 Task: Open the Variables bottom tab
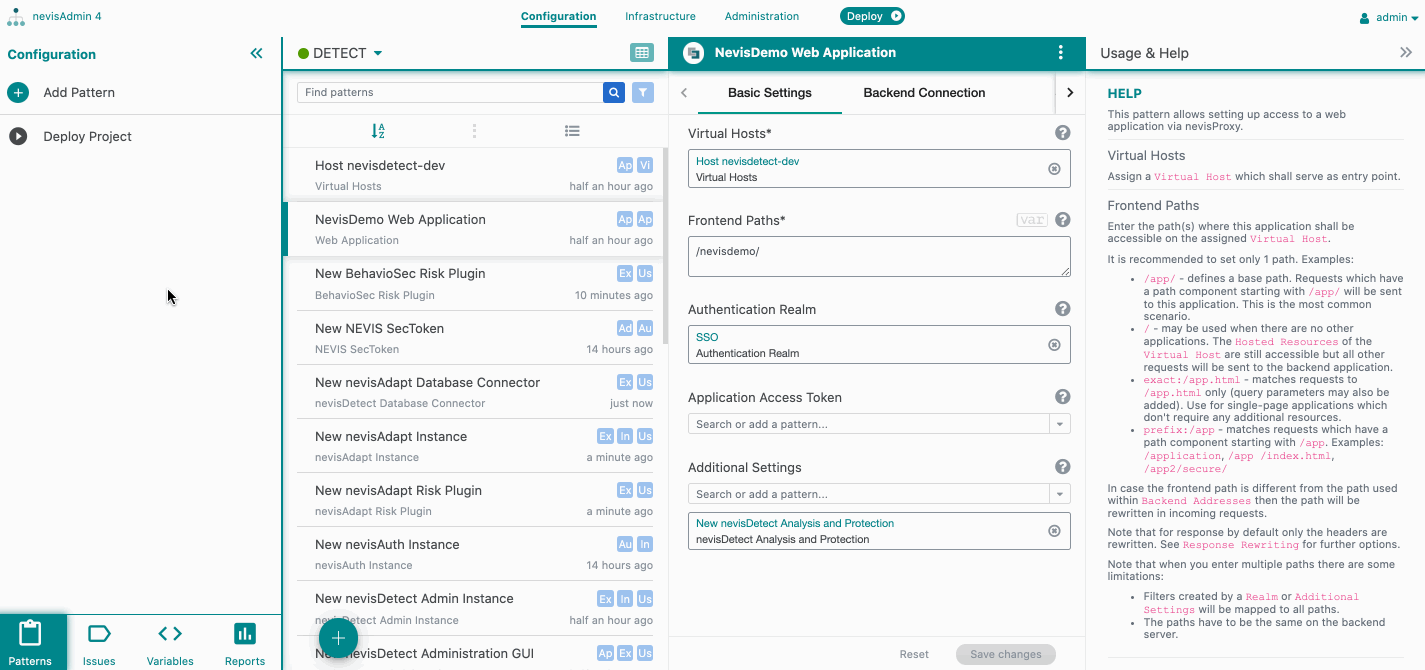pos(170,642)
